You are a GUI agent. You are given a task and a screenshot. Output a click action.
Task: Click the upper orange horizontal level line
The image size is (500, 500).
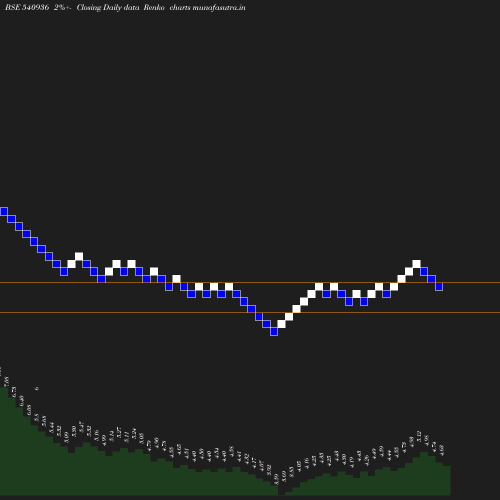pyautogui.click(x=250, y=283)
